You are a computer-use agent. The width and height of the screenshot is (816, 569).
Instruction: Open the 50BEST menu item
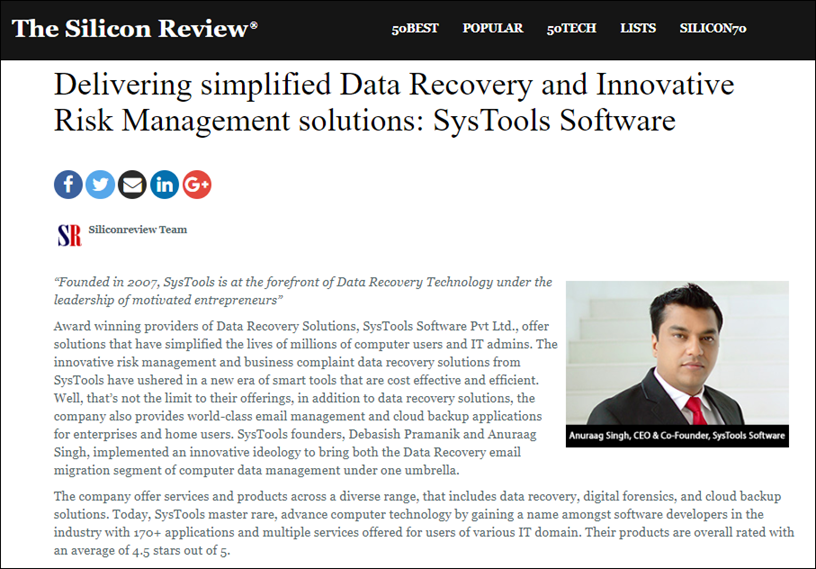[415, 28]
